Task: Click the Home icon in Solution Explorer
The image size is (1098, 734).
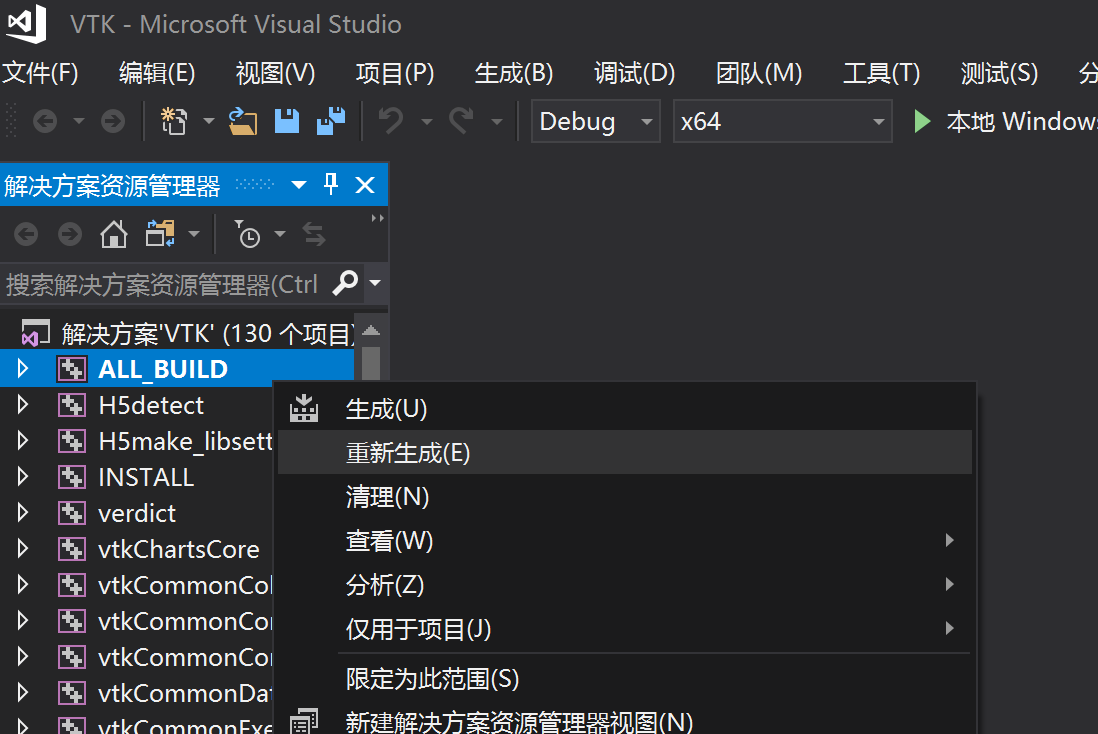Action: pyautogui.click(x=114, y=233)
